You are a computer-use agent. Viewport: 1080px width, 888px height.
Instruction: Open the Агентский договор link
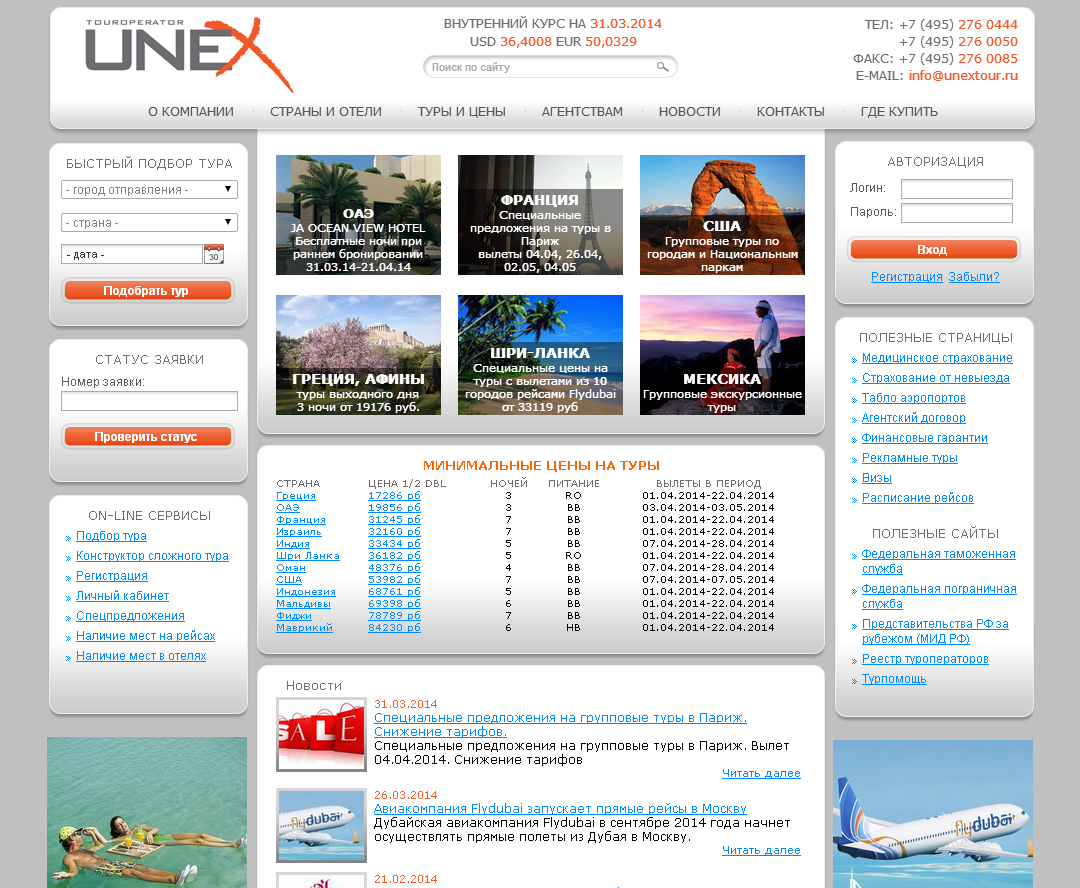point(913,417)
